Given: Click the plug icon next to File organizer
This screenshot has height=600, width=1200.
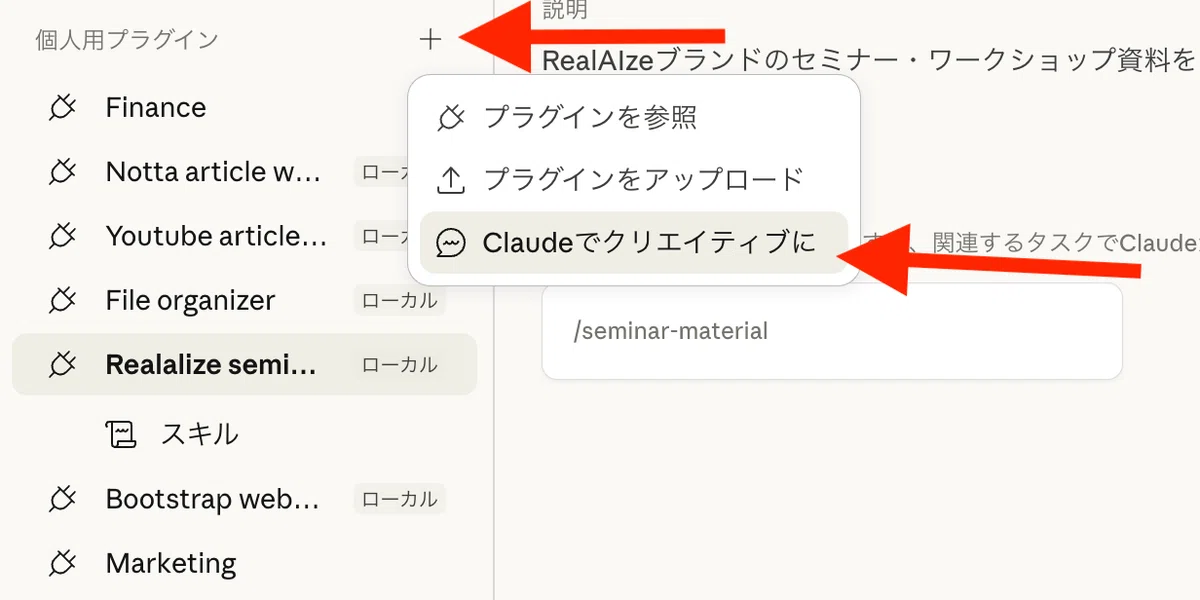Looking at the screenshot, I should click(63, 300).
